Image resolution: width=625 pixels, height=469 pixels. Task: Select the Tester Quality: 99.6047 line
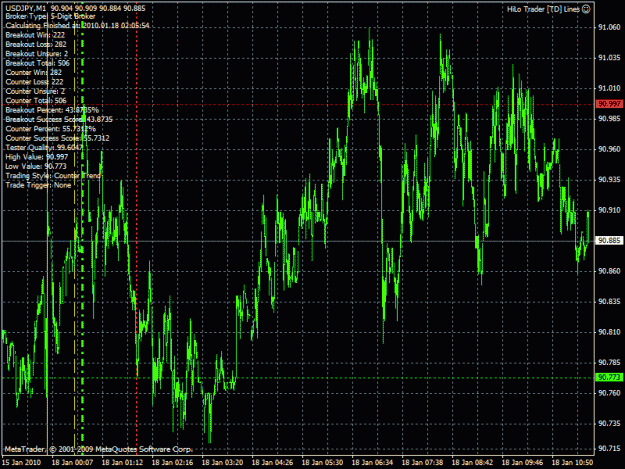point(44,147)
